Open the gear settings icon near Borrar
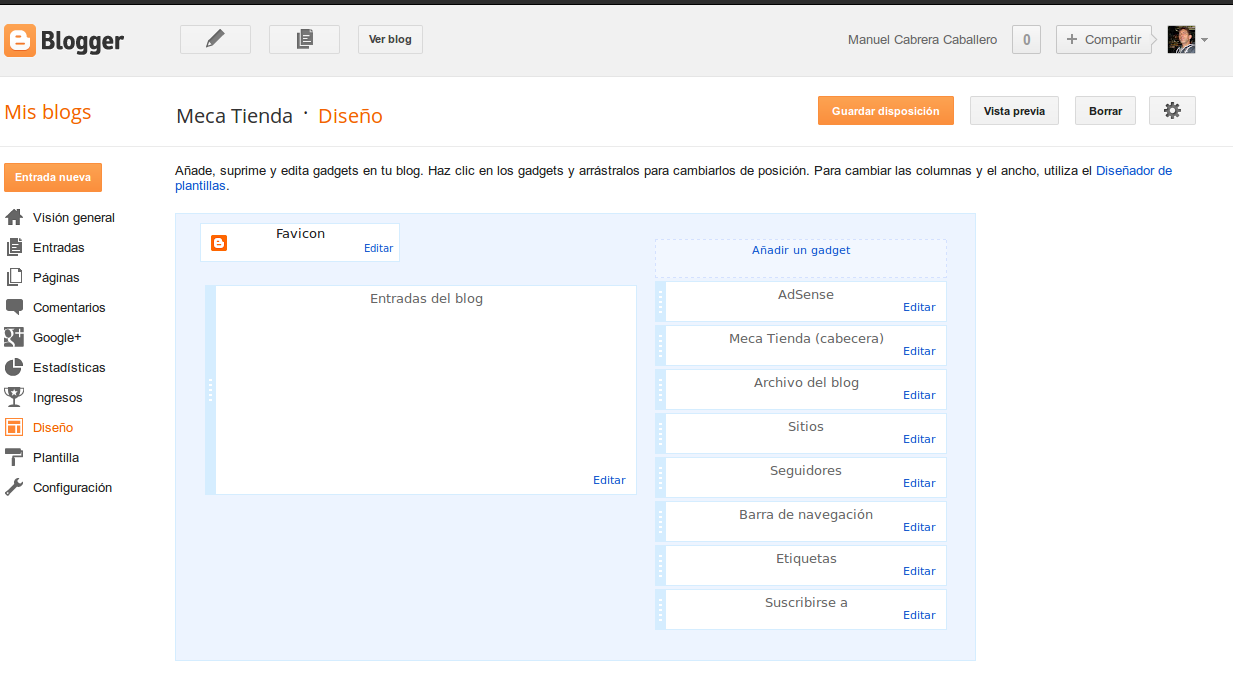Image resolution: width=1233 pixels, height=674 pixels. (x=1171, y=110)
